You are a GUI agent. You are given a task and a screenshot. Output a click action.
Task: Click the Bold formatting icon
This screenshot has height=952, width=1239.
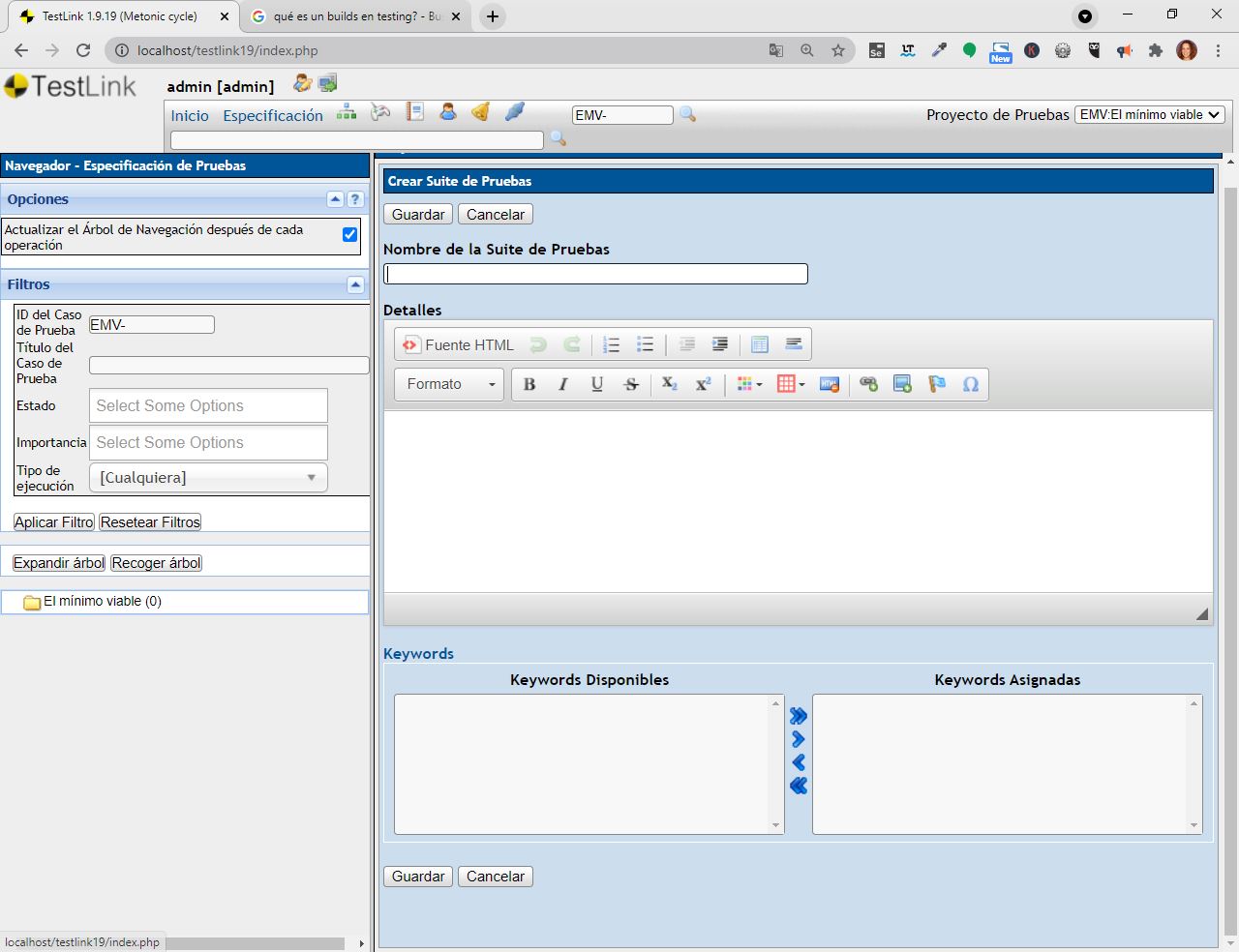529,384
